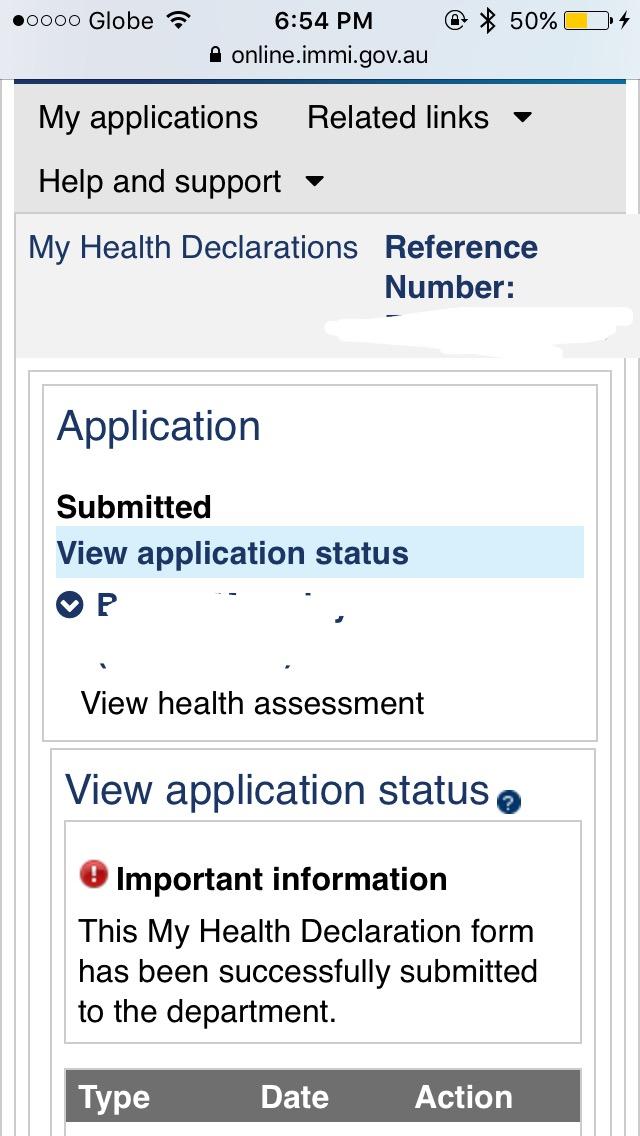Click the red Important information alert icon
This screenshot has width=640, height=1136.
pos(93,874)
